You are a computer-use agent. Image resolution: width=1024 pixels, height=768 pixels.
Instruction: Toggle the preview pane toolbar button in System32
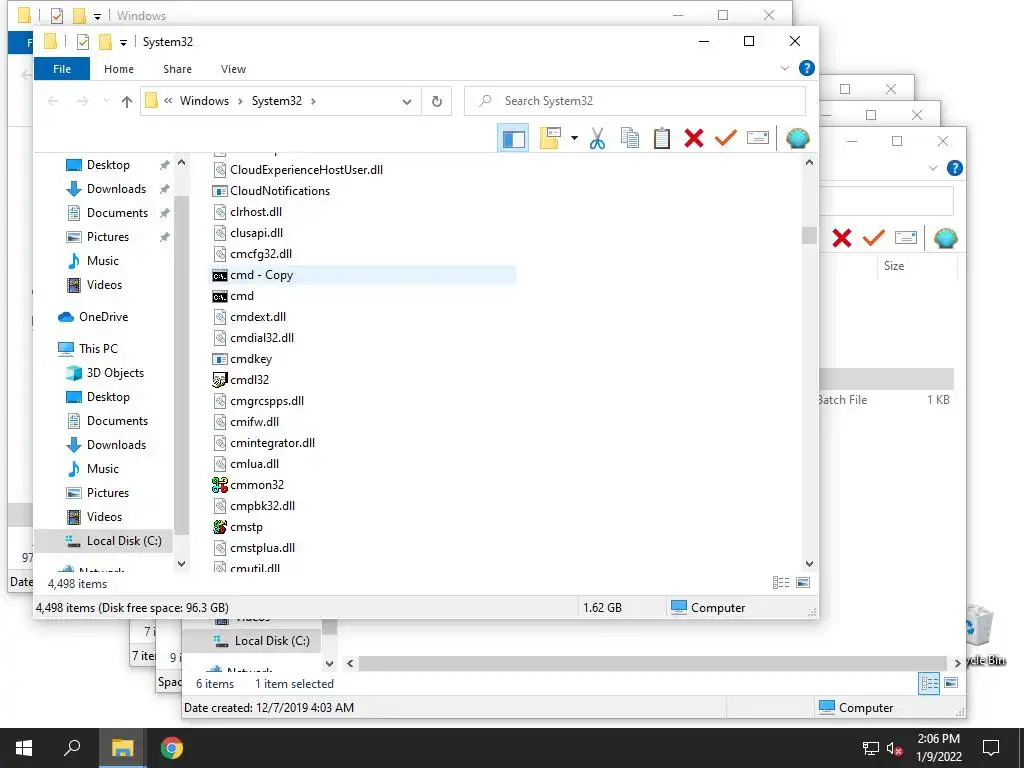[x=513, y=138]
